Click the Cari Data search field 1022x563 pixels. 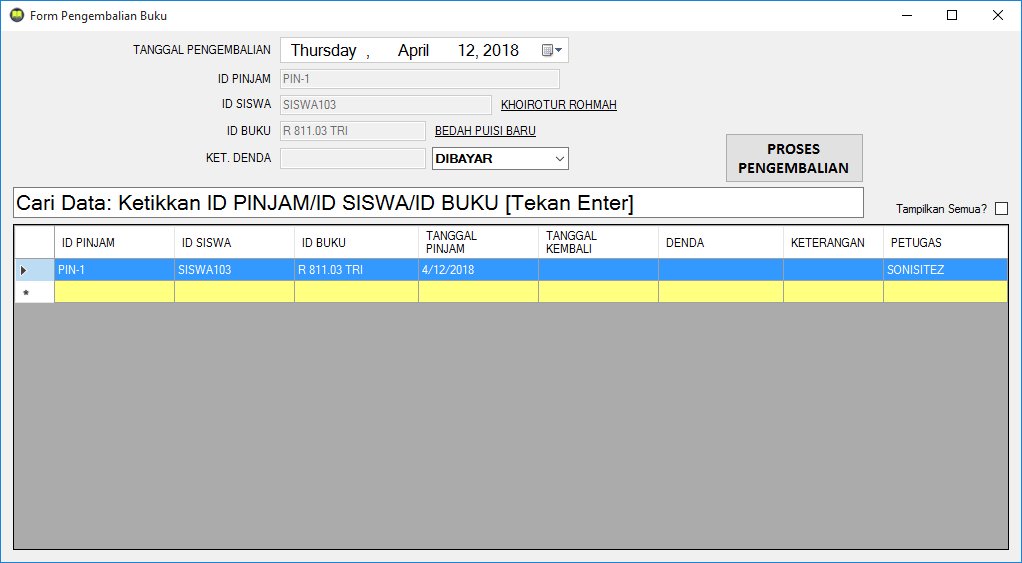[438, 203]
